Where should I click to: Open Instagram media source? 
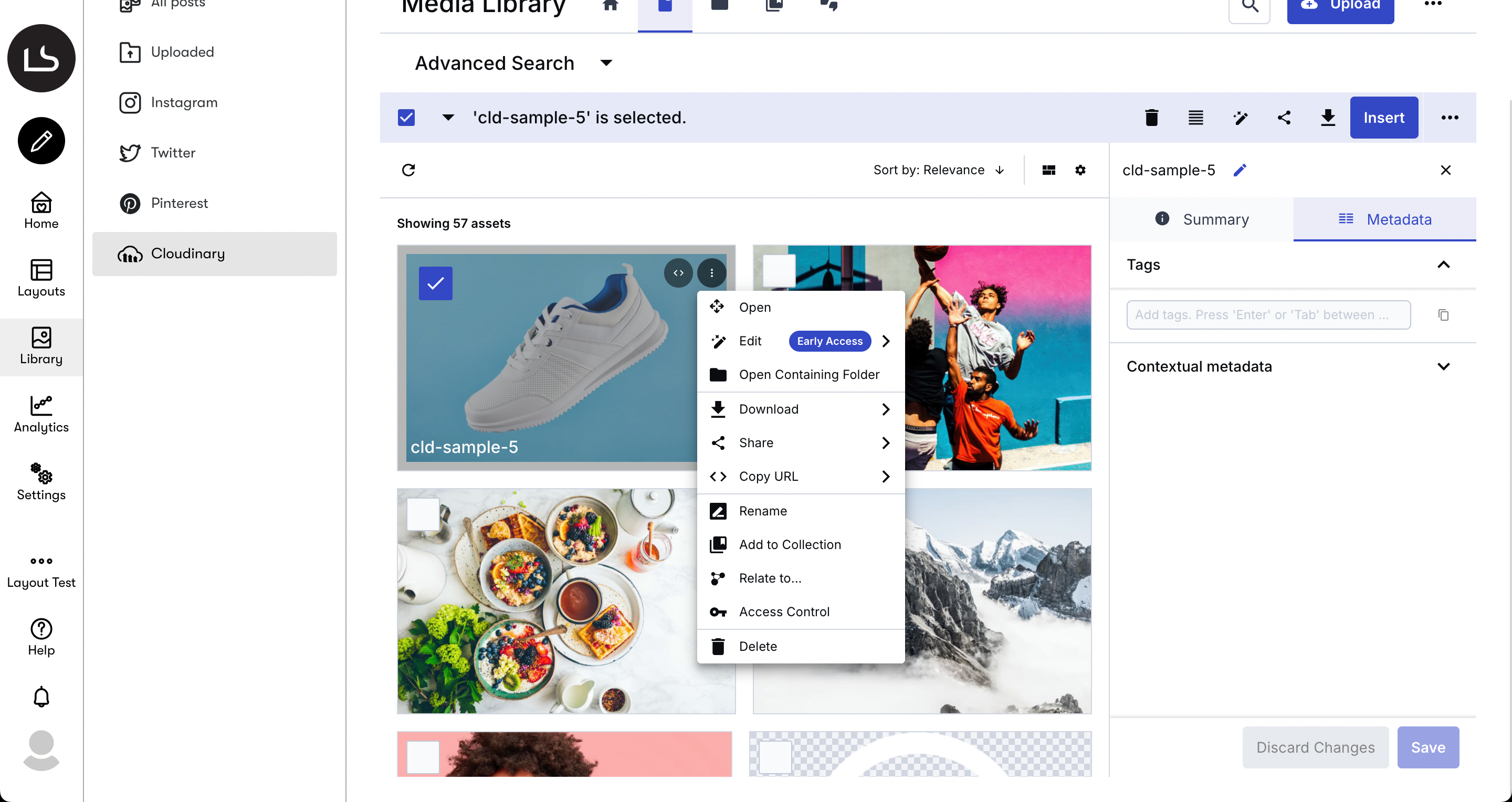[x=215, y=102]
